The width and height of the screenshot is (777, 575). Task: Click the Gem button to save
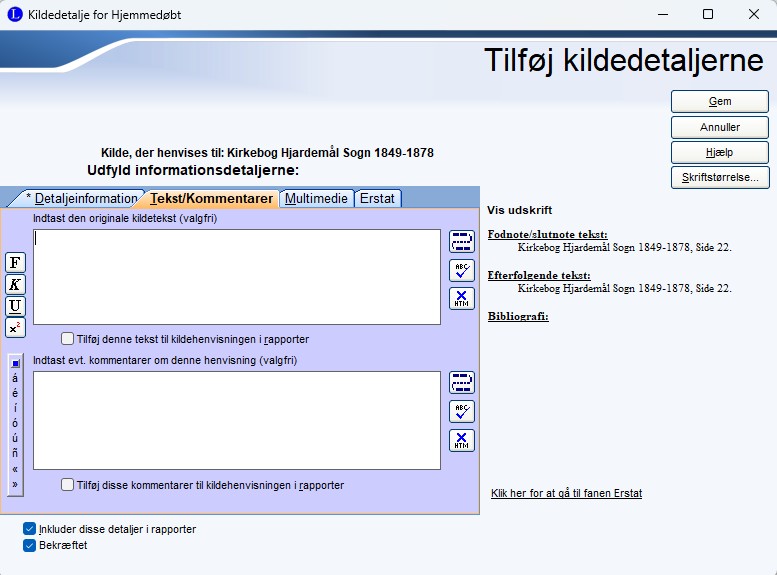[x=719, y=102]
